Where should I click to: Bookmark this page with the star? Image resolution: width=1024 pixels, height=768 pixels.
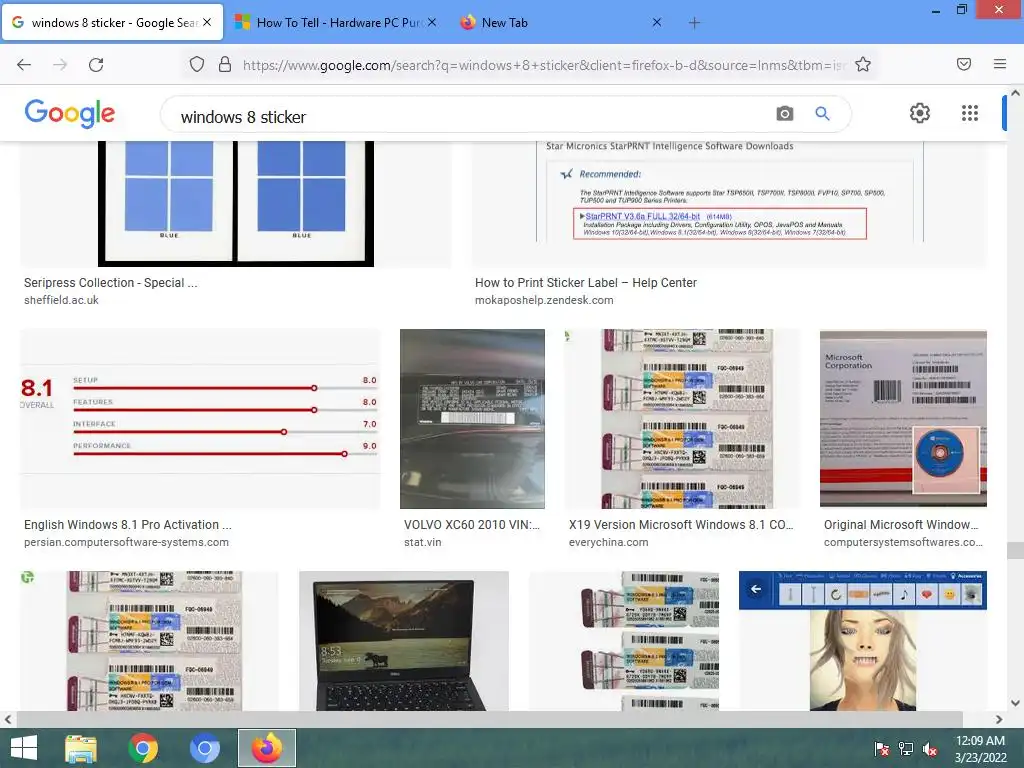coord(863,64)
